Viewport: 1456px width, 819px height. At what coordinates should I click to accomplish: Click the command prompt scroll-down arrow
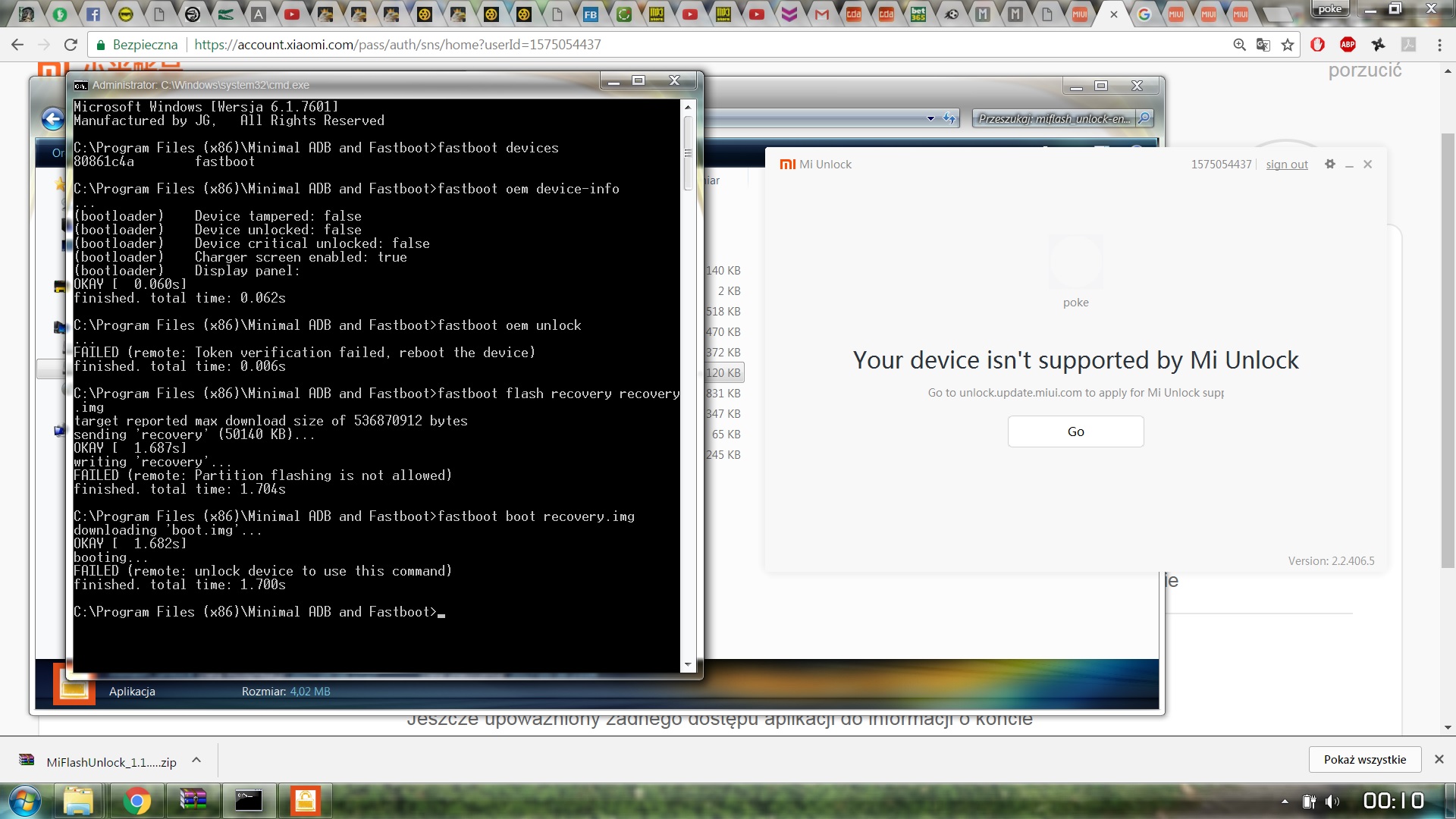(688, 664)
